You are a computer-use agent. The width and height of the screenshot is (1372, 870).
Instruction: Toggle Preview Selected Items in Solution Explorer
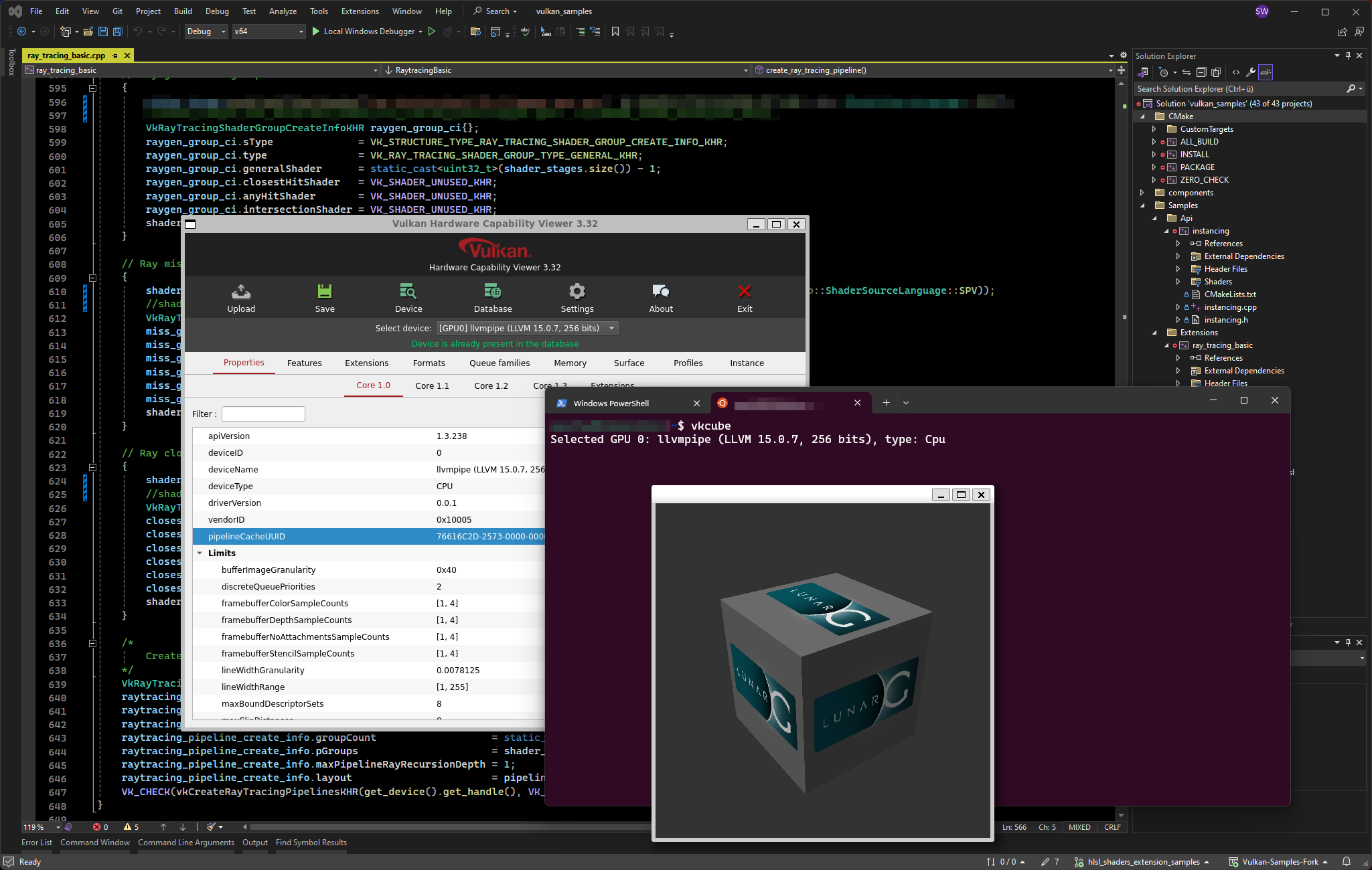(1216, 72)
